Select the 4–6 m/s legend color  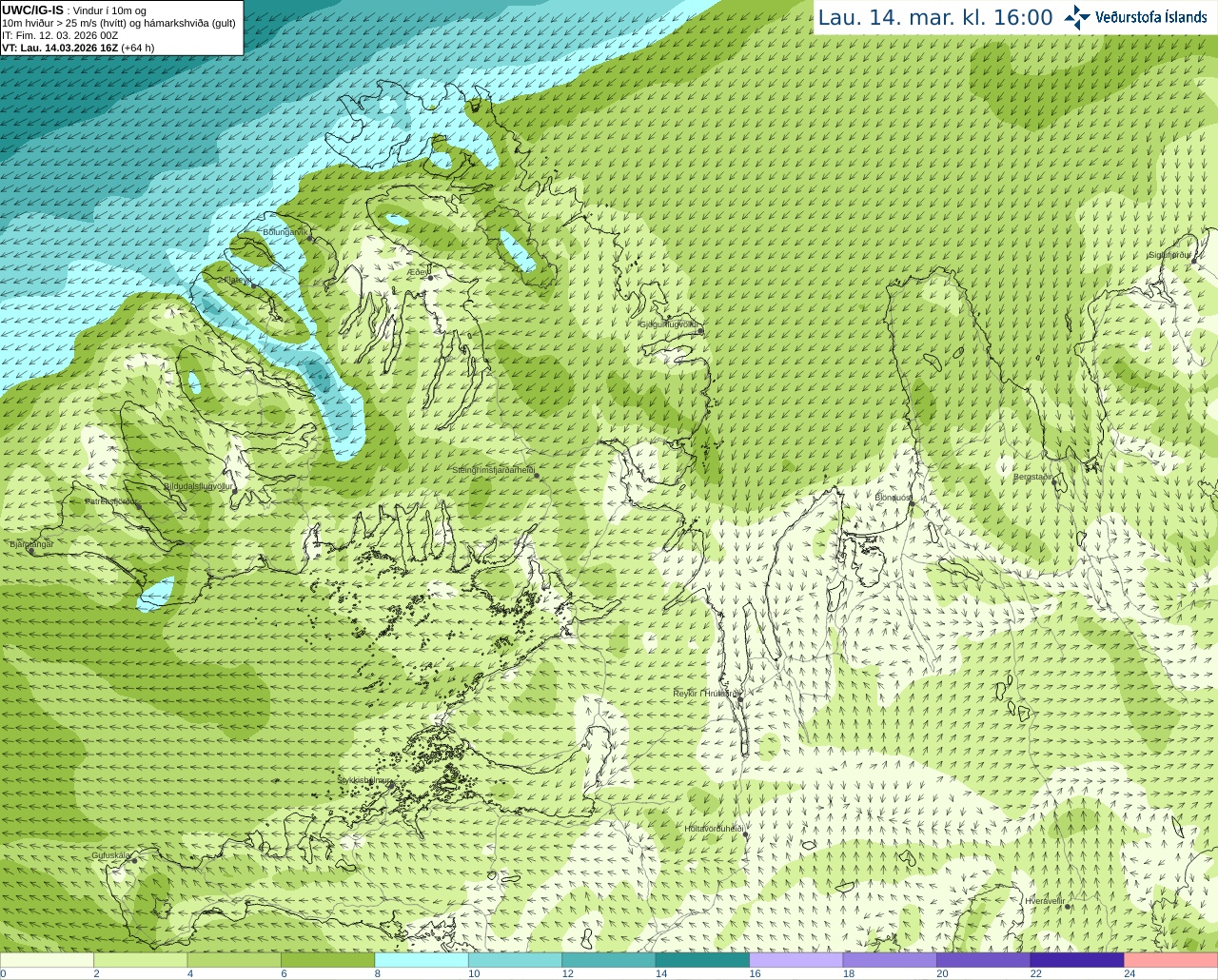coord(234,960)
